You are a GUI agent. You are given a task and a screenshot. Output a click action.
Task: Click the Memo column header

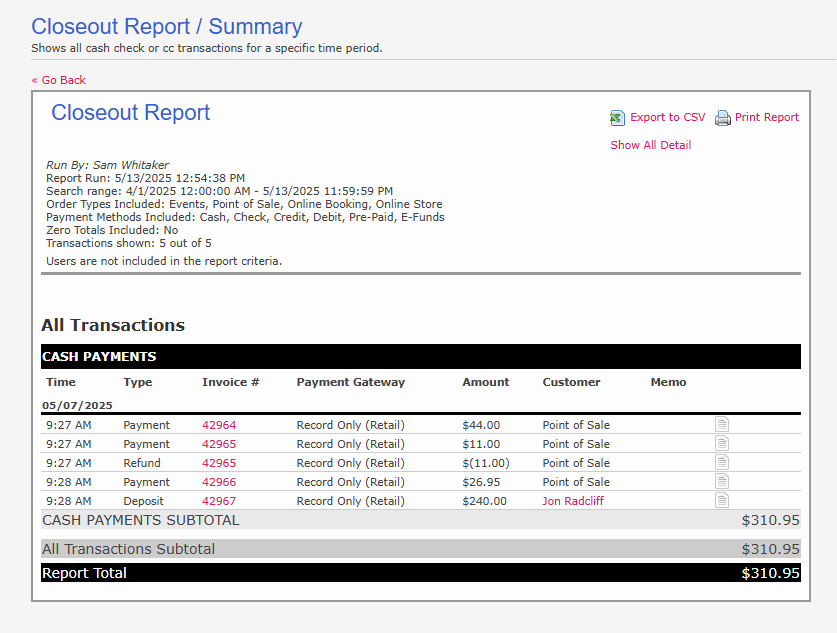pyautogui.click(x=668, y=382)
